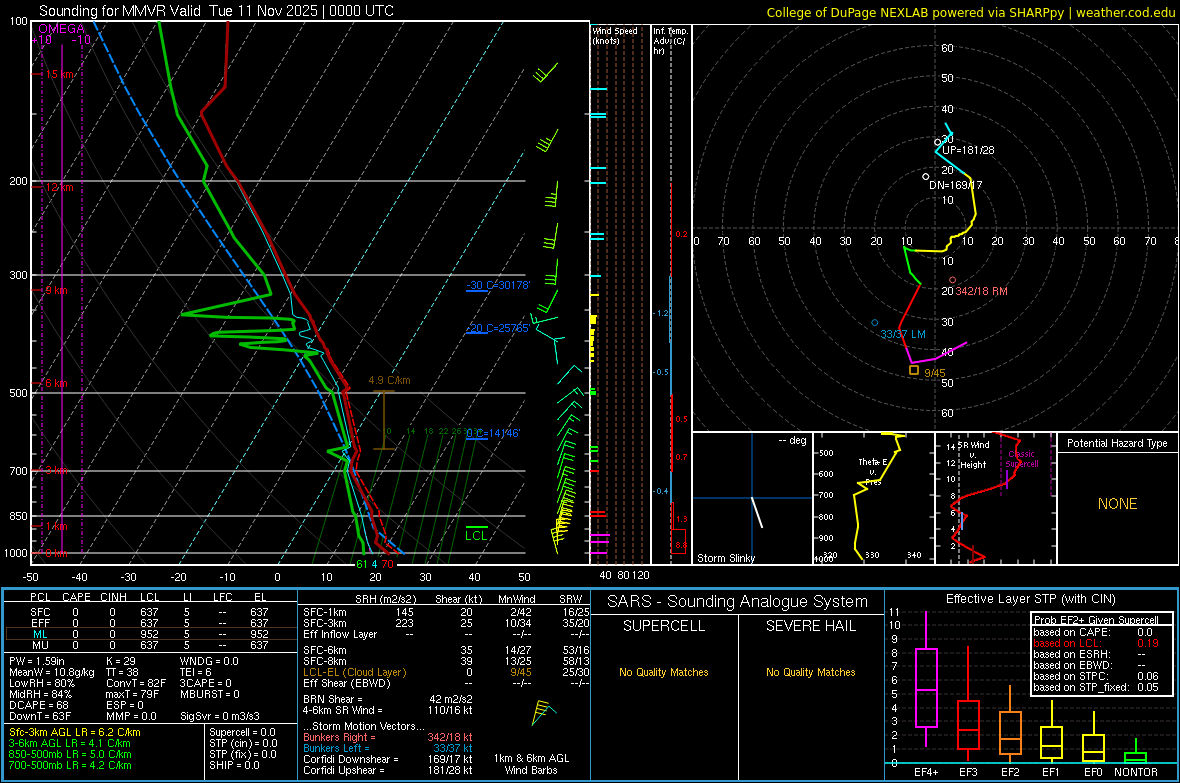Select the UP=181/28 hodograph label

(x=968, y=150)
